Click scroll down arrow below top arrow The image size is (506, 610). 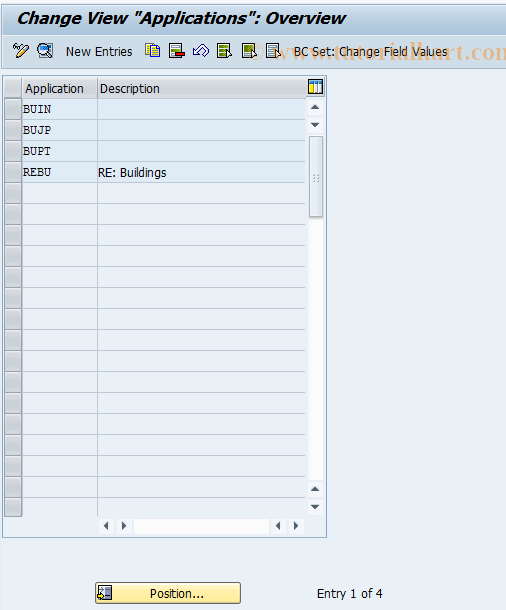[x=315, y=125]
